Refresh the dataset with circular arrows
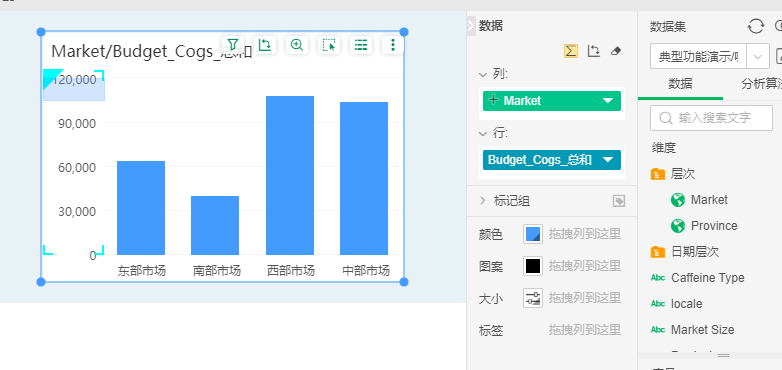 (756, 26)
